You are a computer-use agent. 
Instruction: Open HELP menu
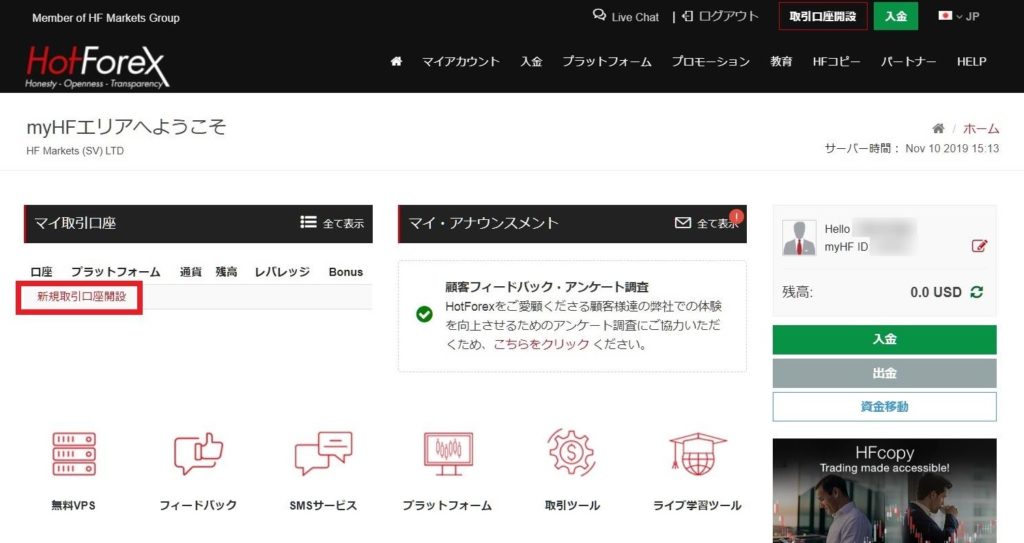(x=971, y=61)
